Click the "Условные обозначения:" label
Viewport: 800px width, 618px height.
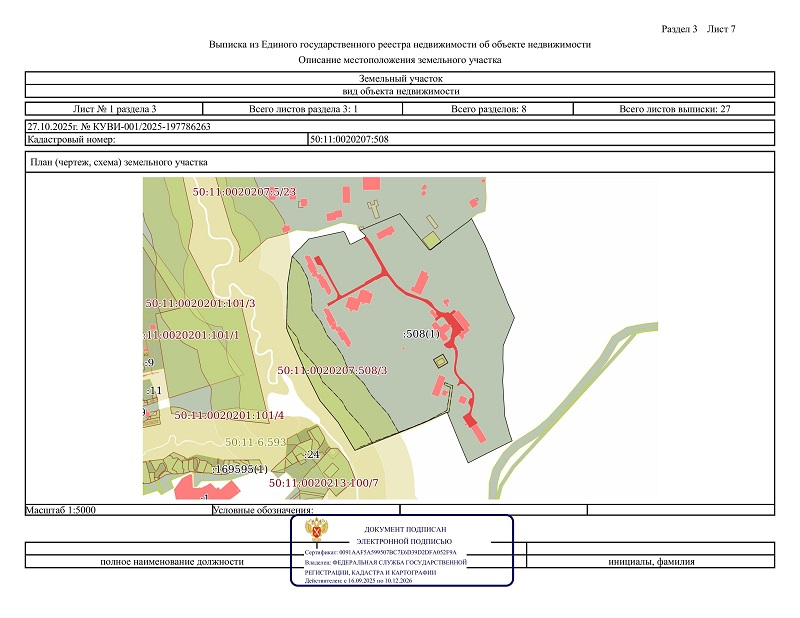[263, 509]
